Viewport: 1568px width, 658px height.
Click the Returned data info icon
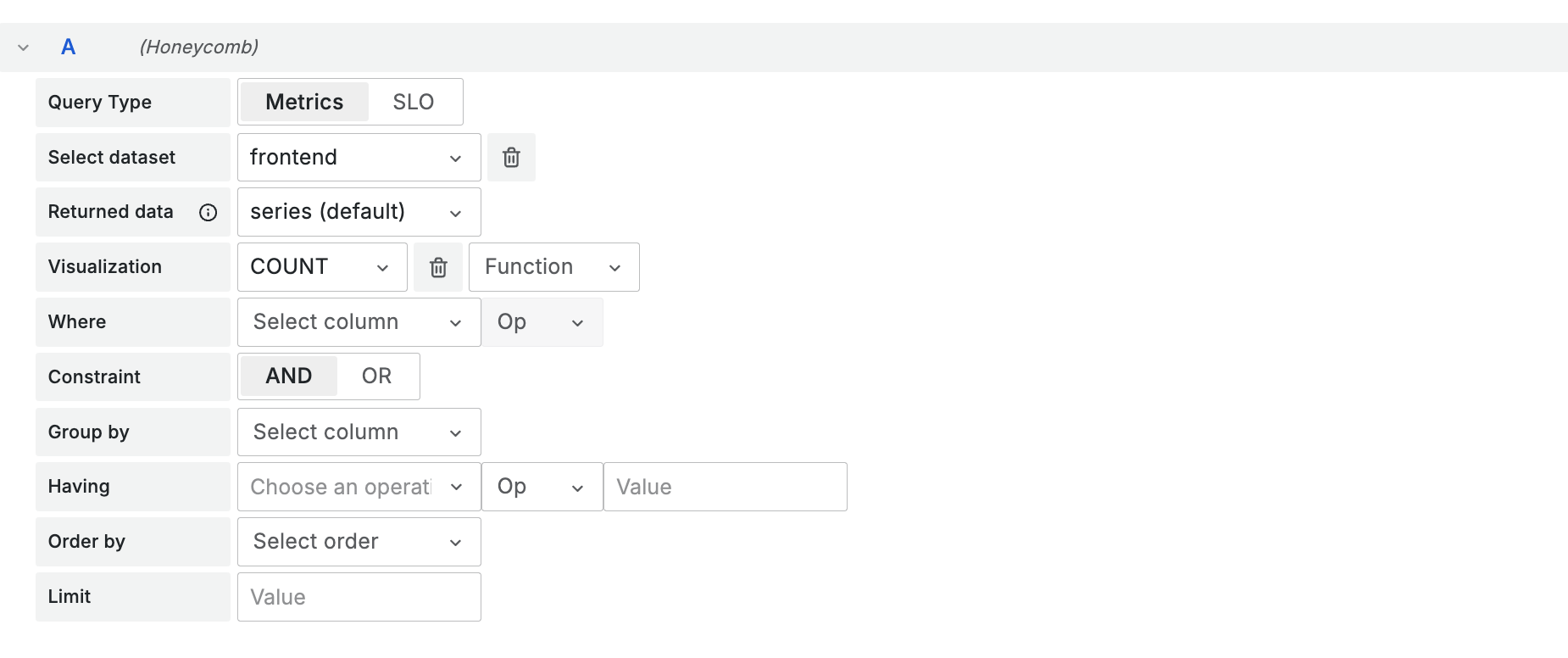point(208,212)
